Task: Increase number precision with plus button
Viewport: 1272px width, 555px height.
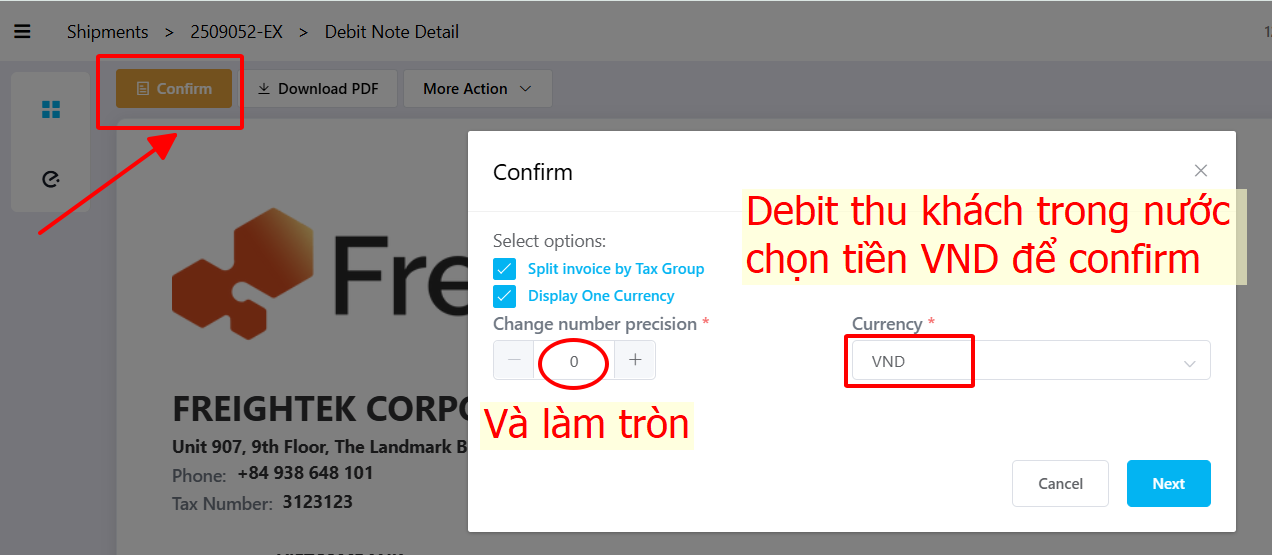Action: (635, 360)
